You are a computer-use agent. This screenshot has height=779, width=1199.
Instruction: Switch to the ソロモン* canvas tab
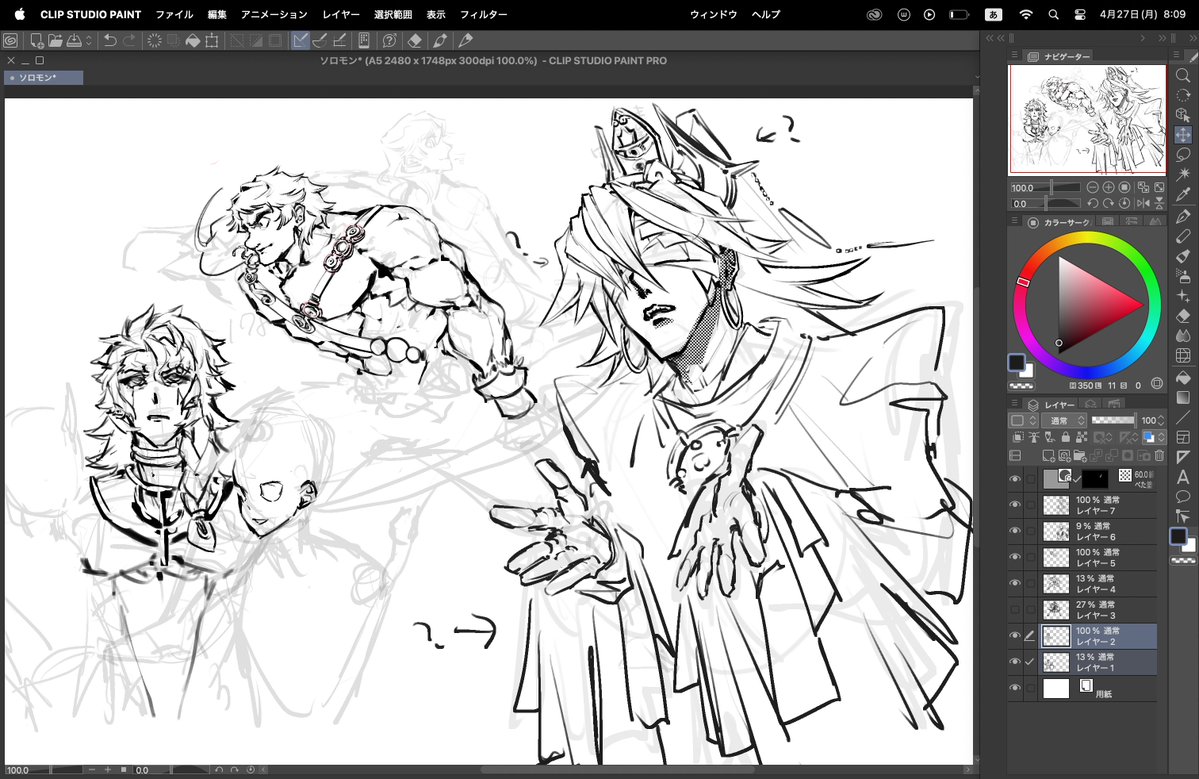44,77
